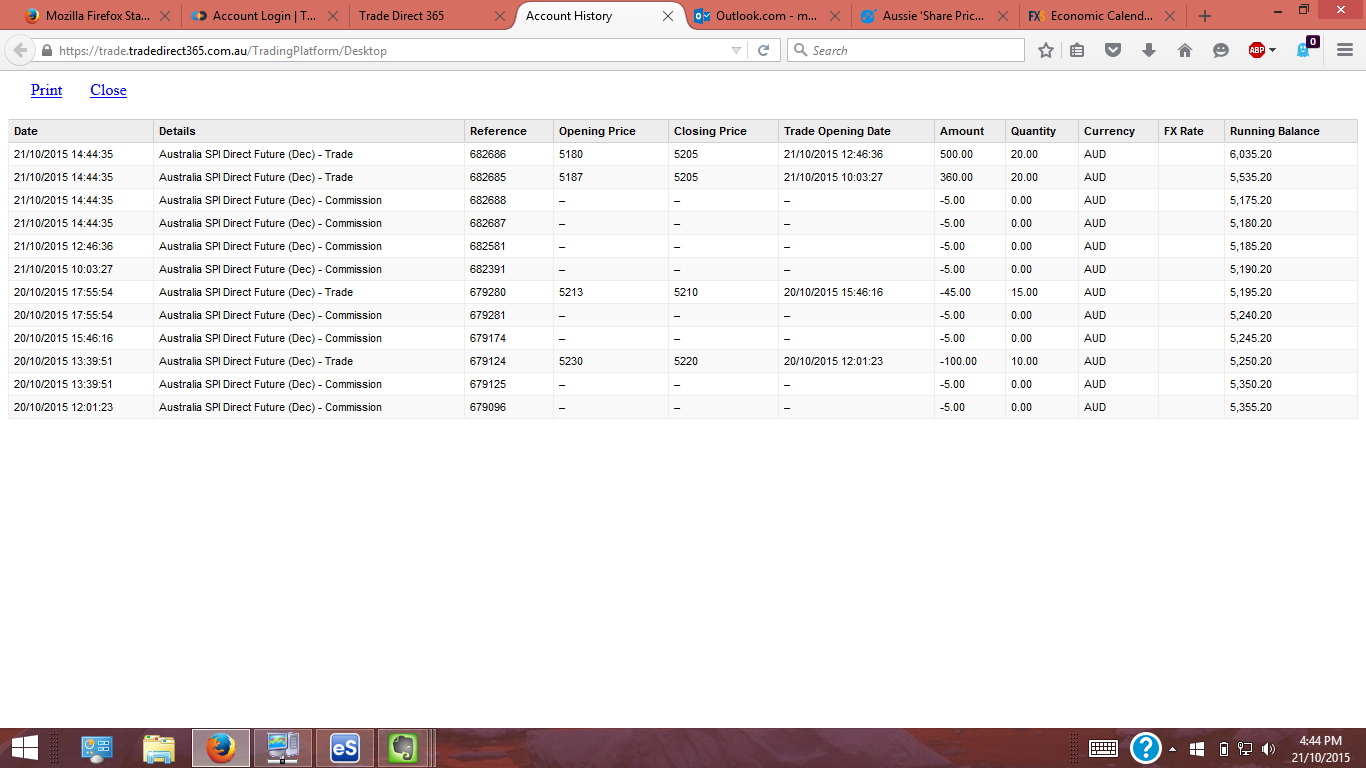Image resolution: width=1366 pixels, height=768 pixels.
Task: Open the Windows Start button
Action: click(x=25, y=748)
